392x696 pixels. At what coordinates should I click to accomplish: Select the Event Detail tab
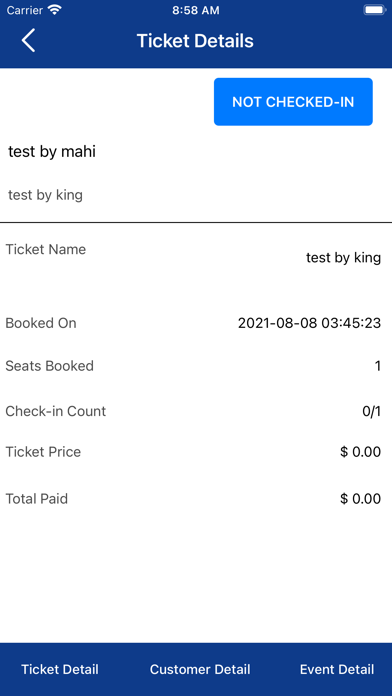(x=337, y=669)
